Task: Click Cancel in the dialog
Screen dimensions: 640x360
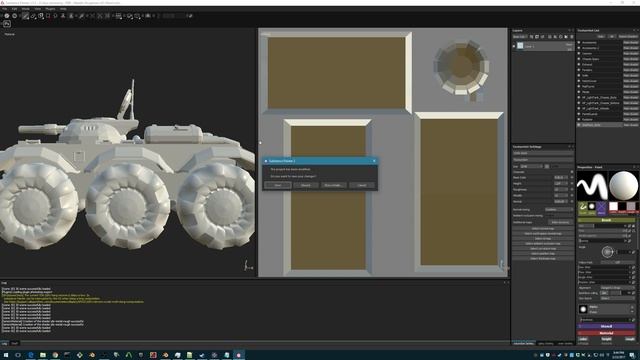Action: pyautogui.click(x=362, y=185)
